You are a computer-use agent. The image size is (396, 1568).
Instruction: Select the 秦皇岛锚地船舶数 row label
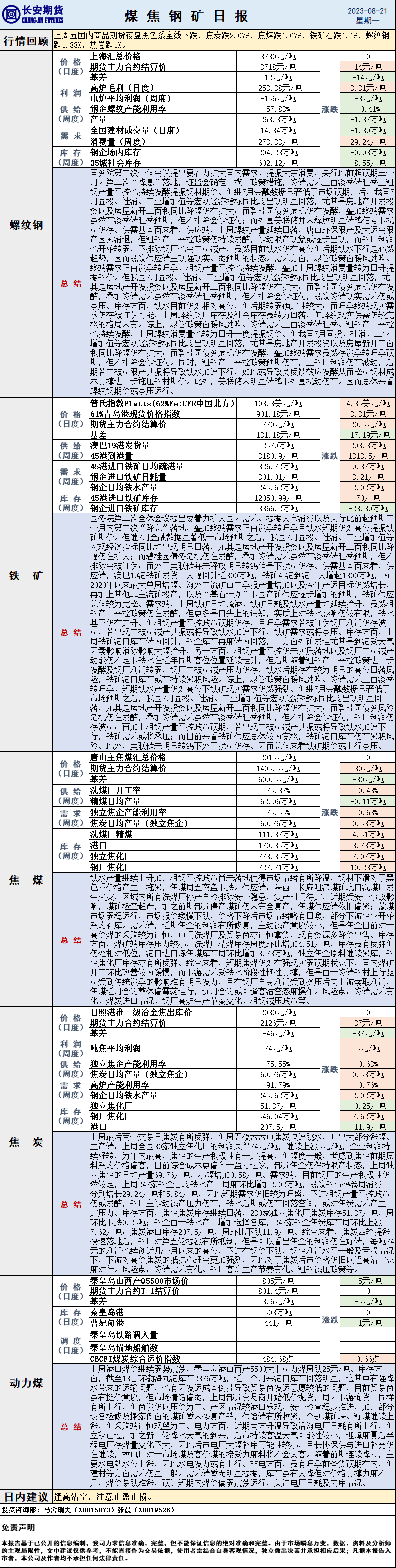tap(124, 1348)
